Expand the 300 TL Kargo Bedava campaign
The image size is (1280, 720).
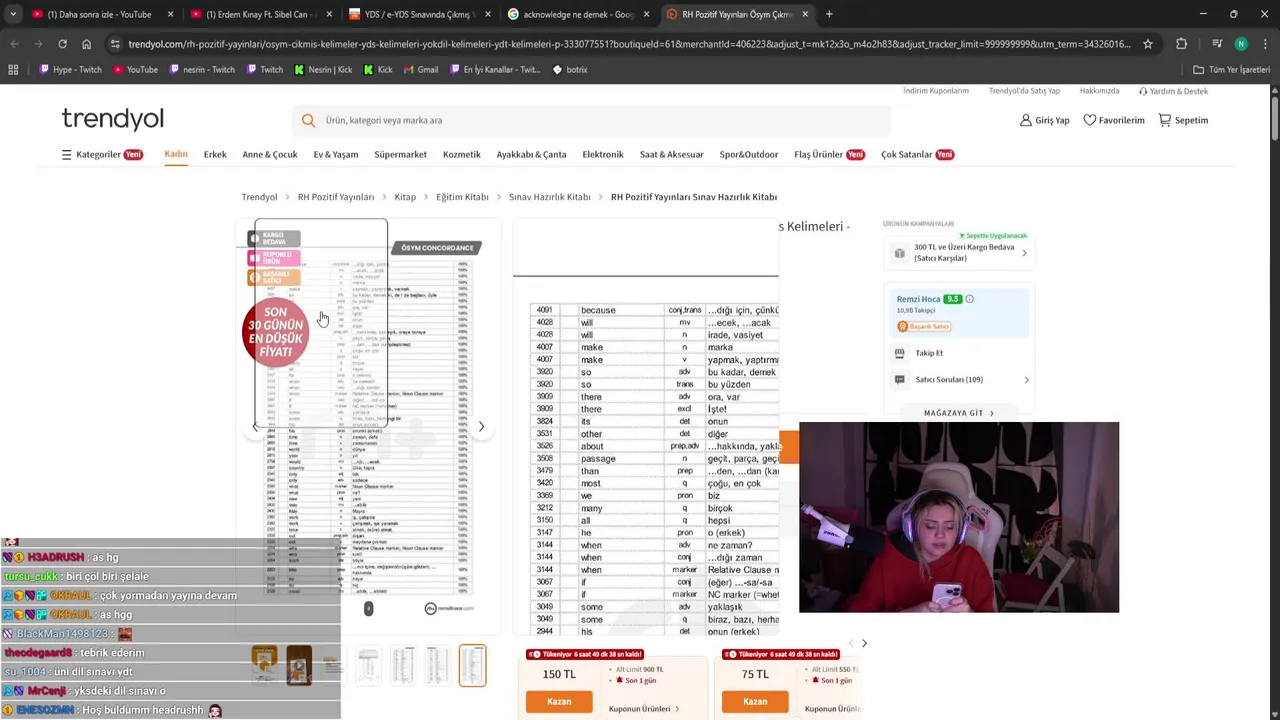point(1024,253)
